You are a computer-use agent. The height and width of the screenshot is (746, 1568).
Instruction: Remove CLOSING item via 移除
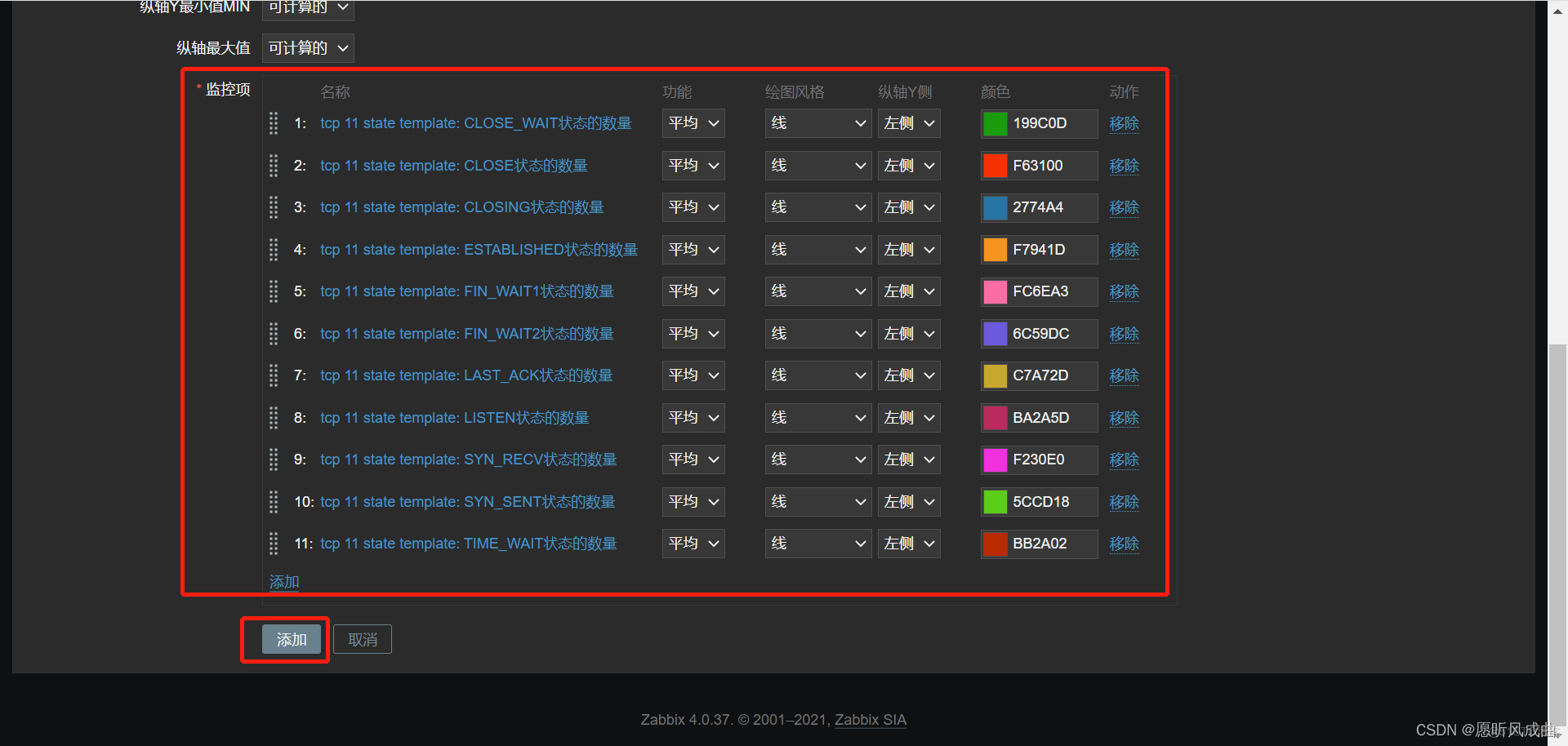[1124, 207]
